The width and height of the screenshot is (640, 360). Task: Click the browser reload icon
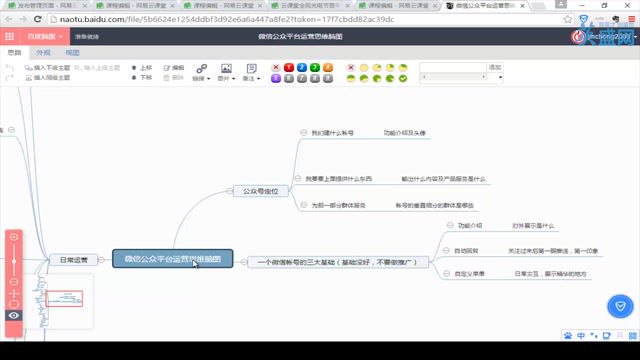click(x=38, y=19)
